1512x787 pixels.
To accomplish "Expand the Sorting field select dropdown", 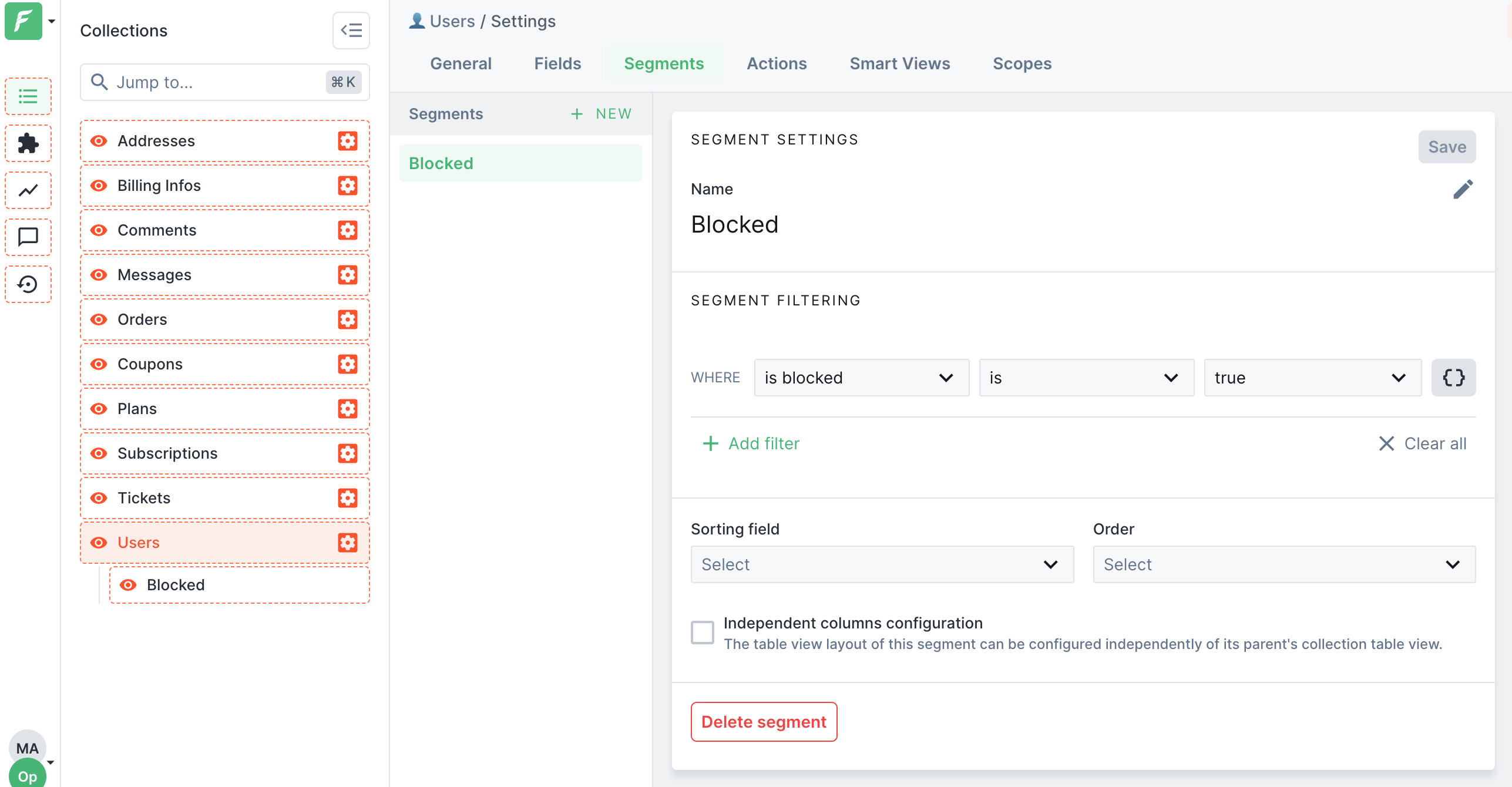I will pyautogui.click(x=882, y=564).
